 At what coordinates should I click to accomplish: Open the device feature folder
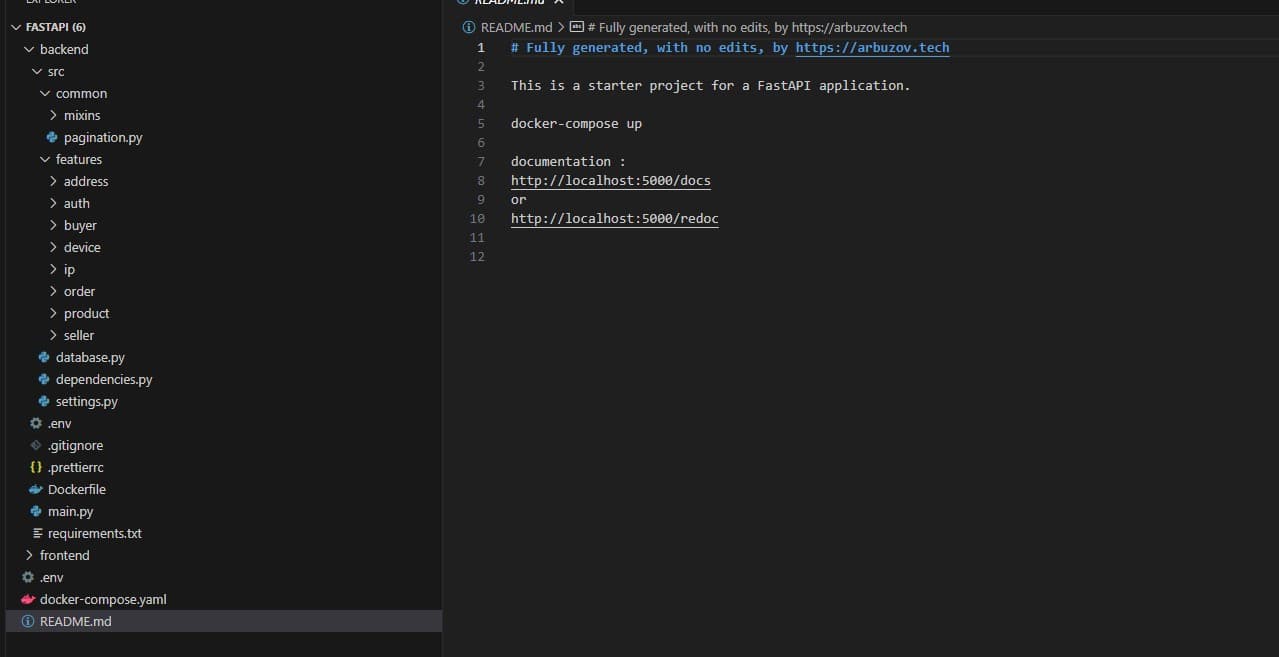pyautogui.click(x=82, y=247)
